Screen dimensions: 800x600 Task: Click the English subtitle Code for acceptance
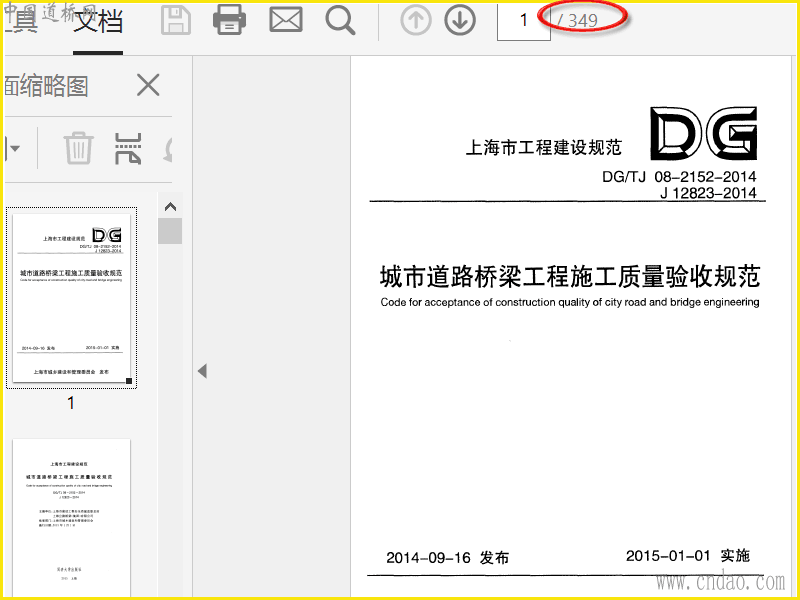tap(570, 302)
